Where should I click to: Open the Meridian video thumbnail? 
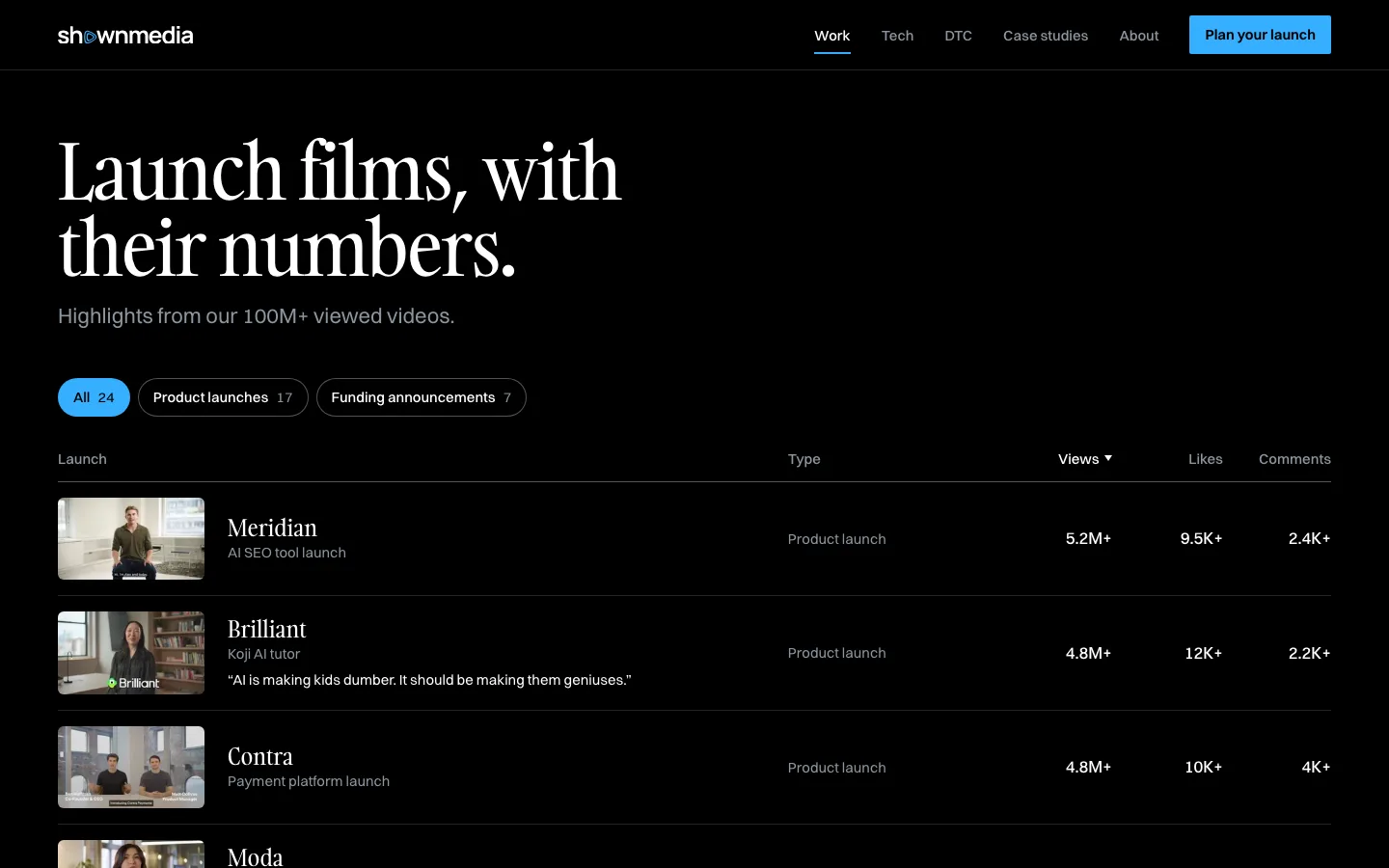tap(131, 538)
